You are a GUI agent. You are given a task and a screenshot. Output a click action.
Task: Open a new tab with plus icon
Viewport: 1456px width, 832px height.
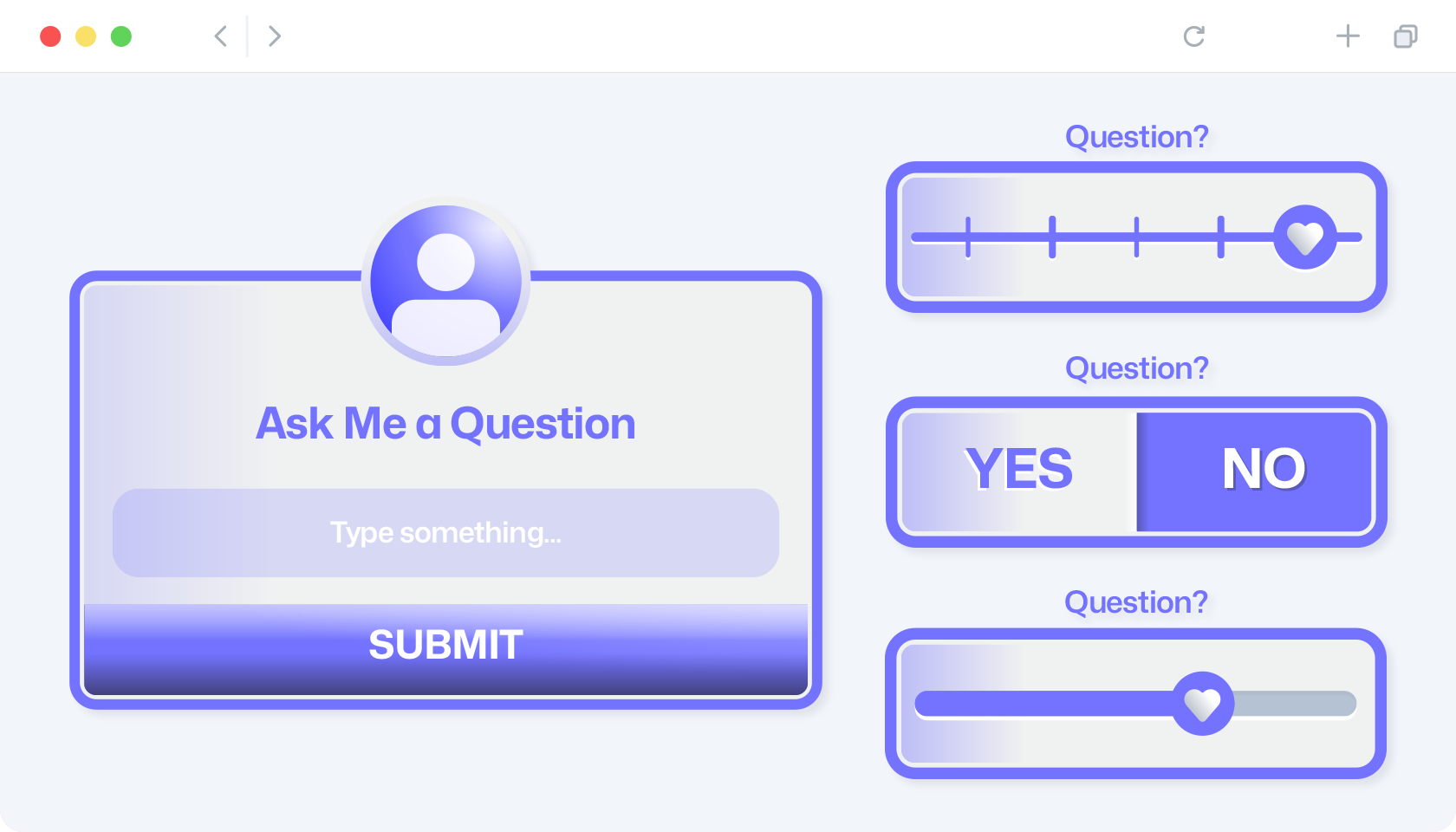click(x=1348, y=36)
